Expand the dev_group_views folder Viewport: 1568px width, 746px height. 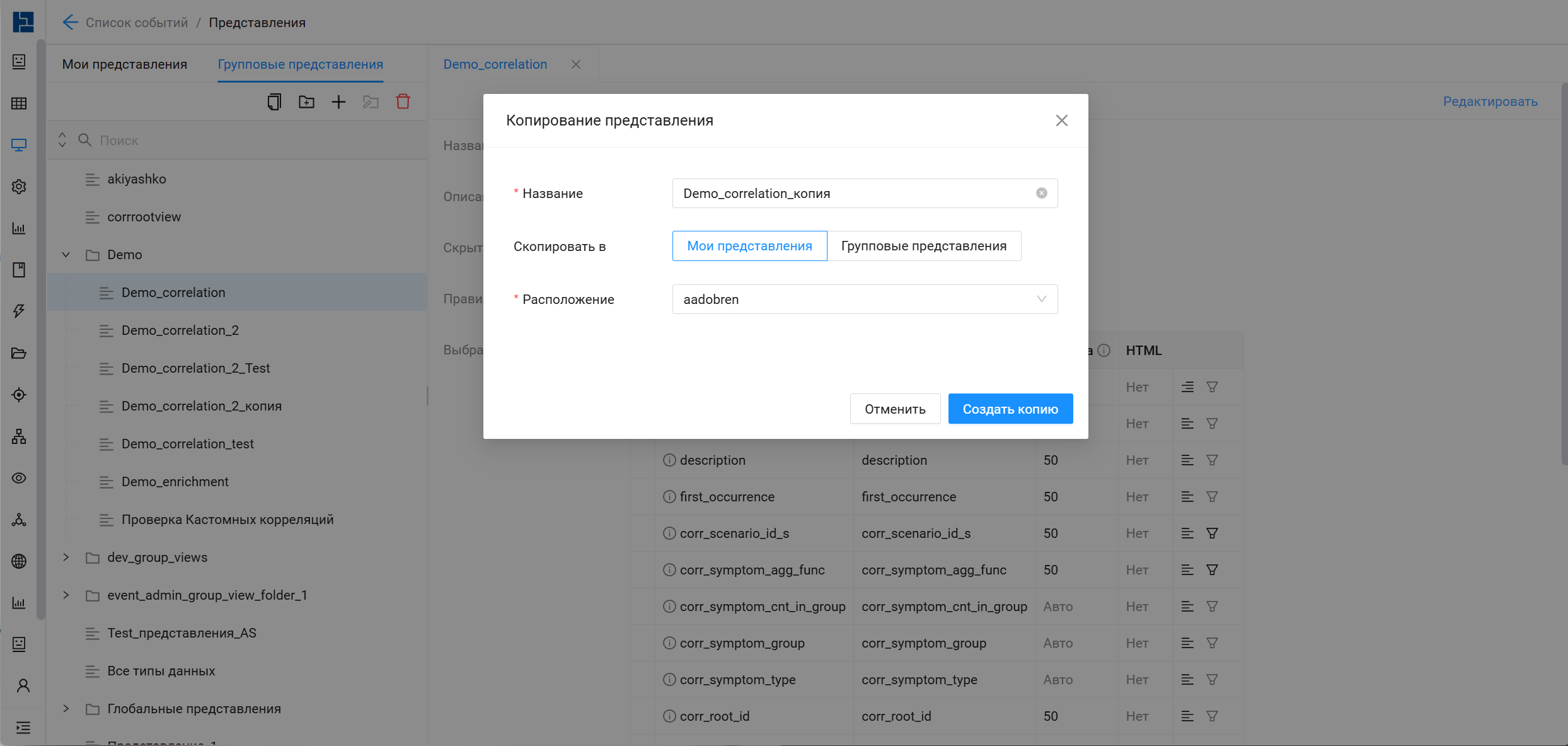coord(66,557)
